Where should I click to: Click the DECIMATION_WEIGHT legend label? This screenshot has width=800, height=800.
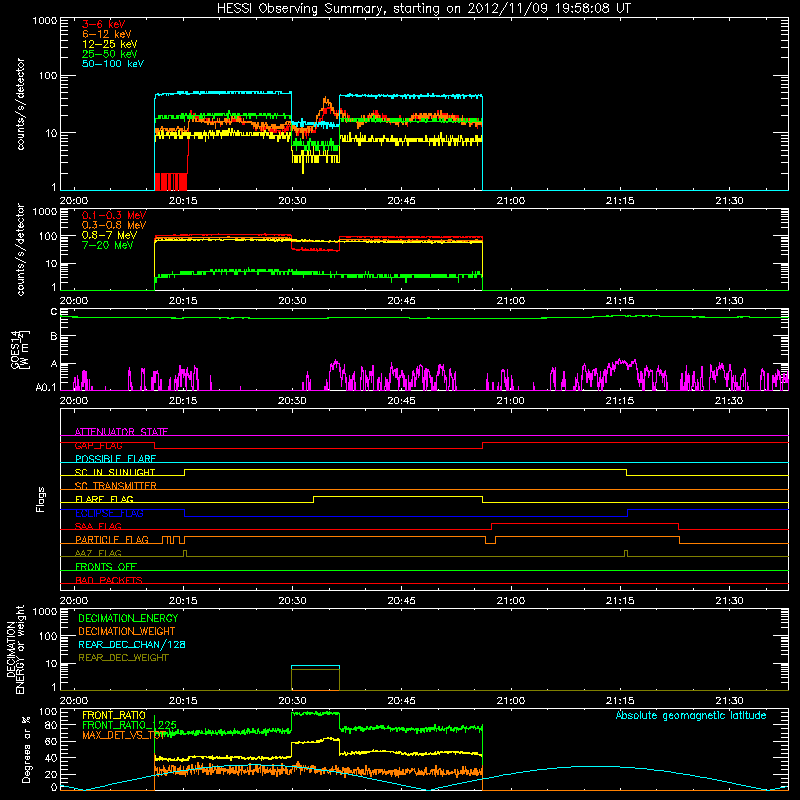click(127, 631)
